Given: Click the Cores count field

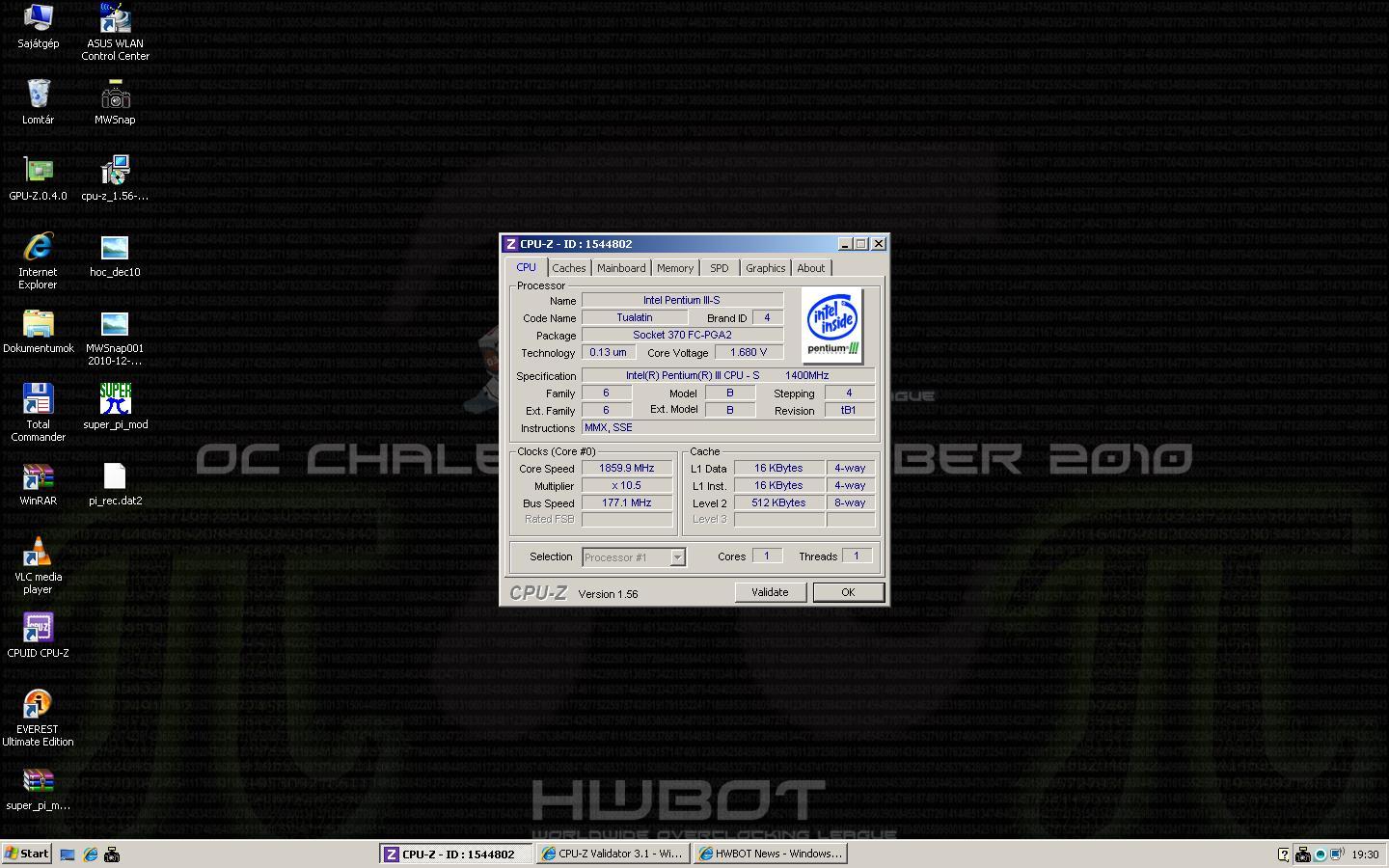Looking at the screenshot, I should point(767,556).
